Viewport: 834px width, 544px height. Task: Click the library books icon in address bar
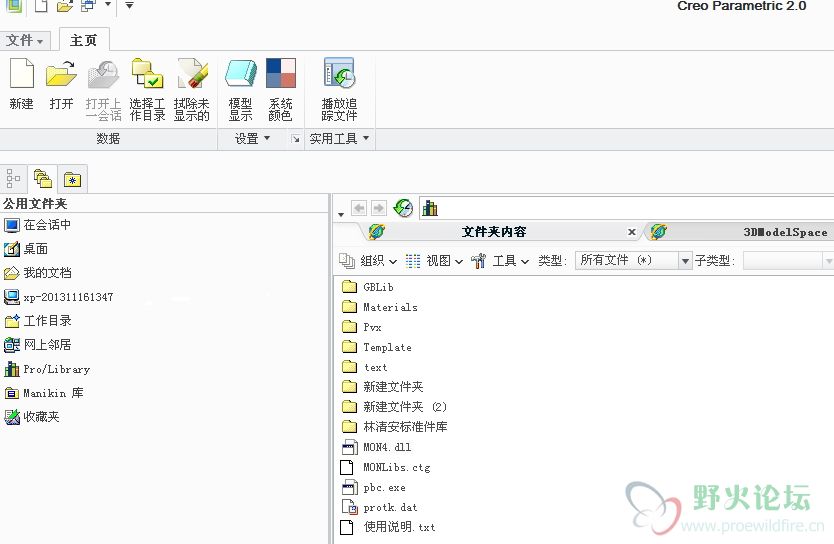[430, 208]
